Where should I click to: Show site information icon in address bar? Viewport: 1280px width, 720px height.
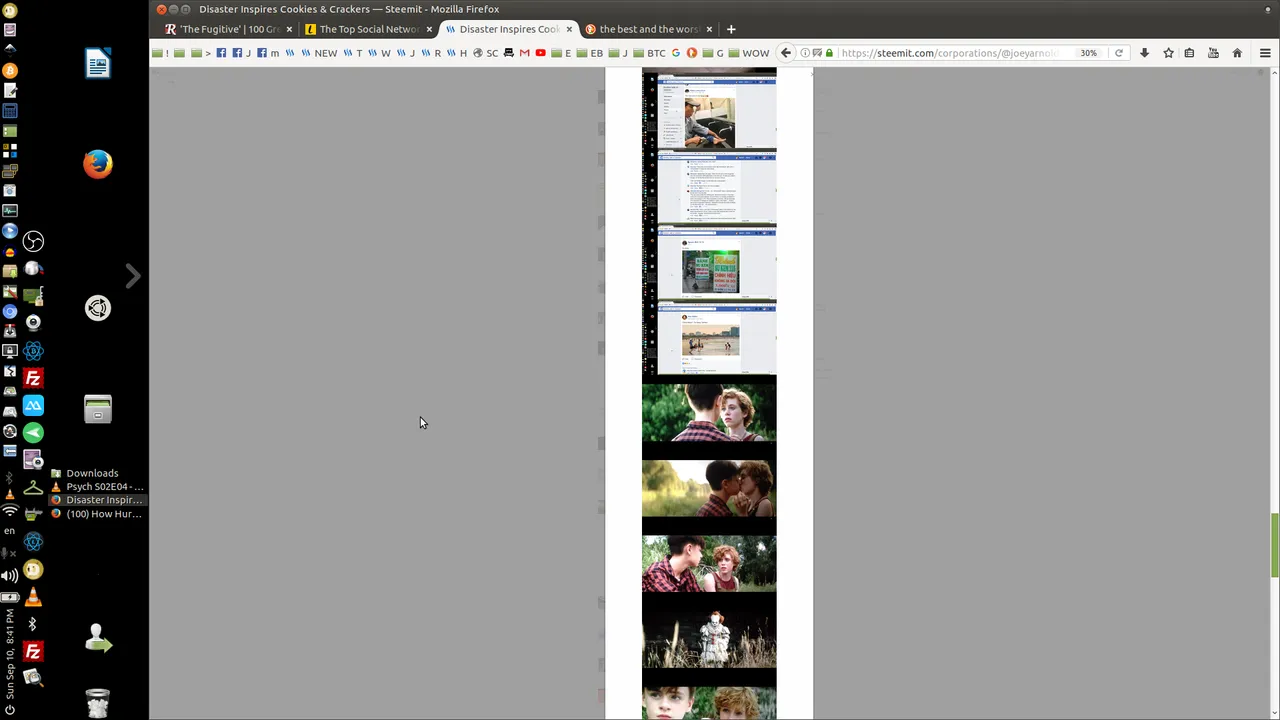[805, 53]
